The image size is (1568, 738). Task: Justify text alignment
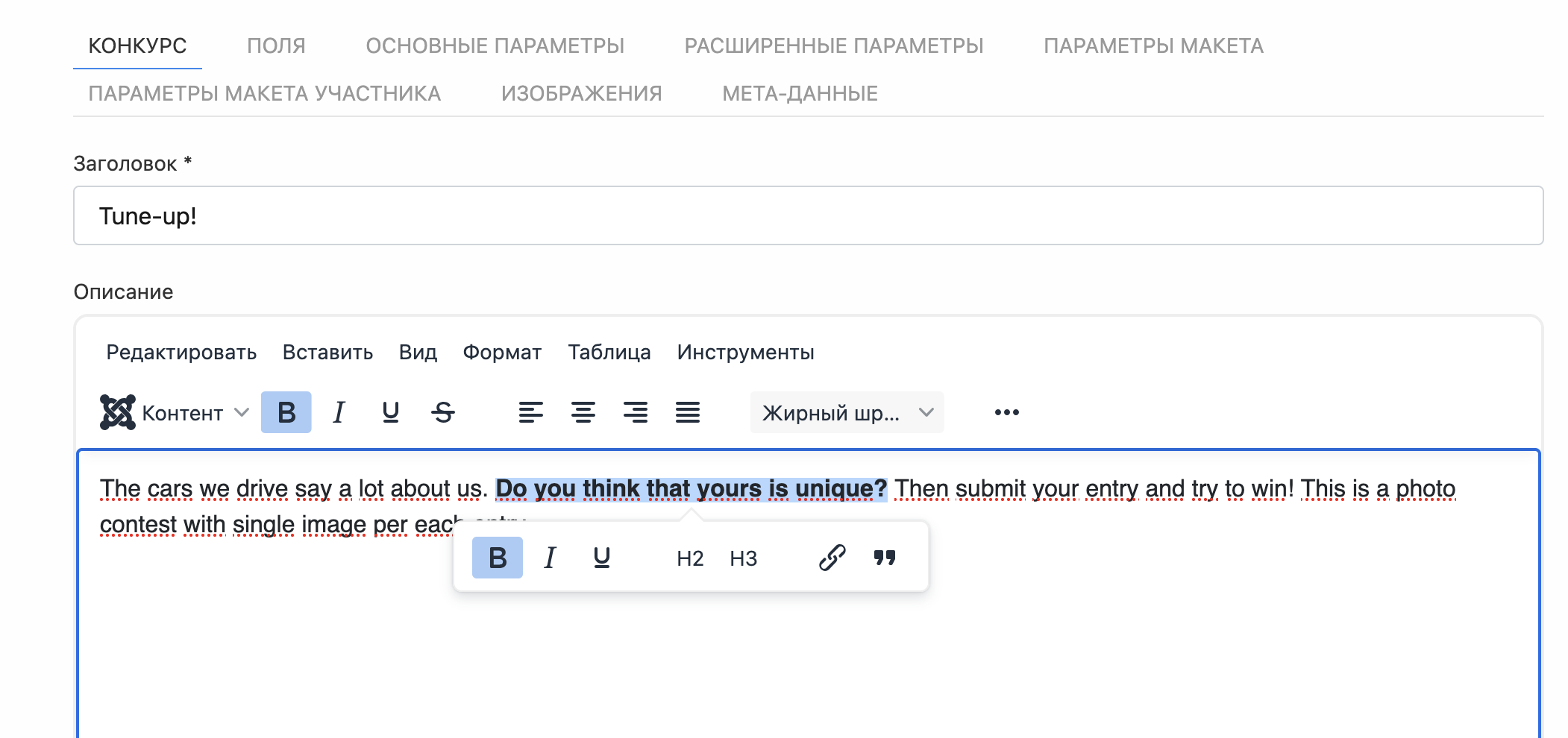(x=688, y=412)
